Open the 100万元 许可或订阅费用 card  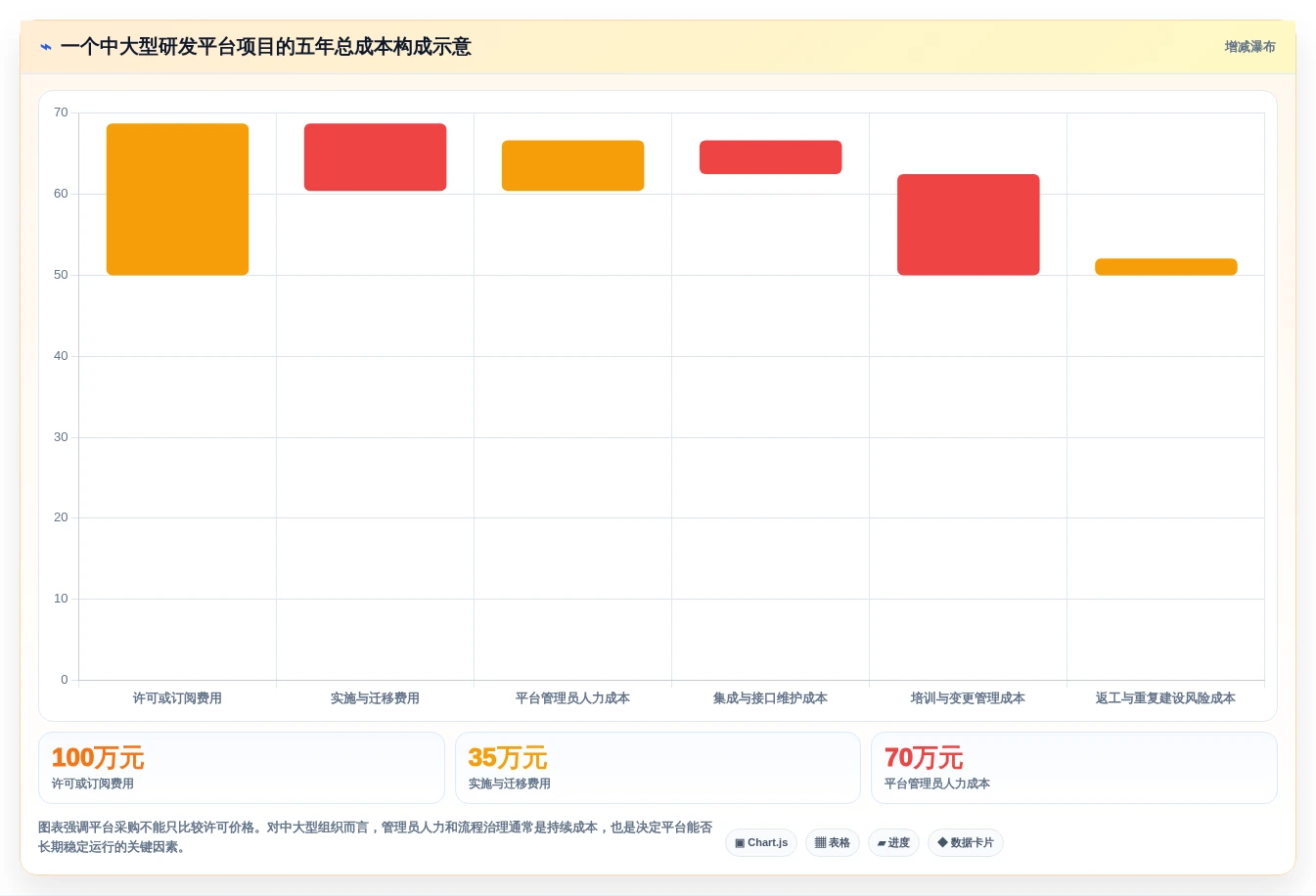pos(242,768)
